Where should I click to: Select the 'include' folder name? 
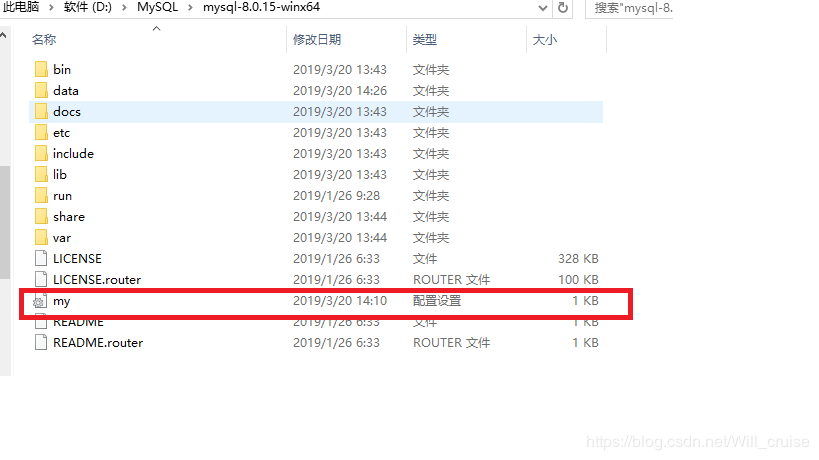coord(73,154)
